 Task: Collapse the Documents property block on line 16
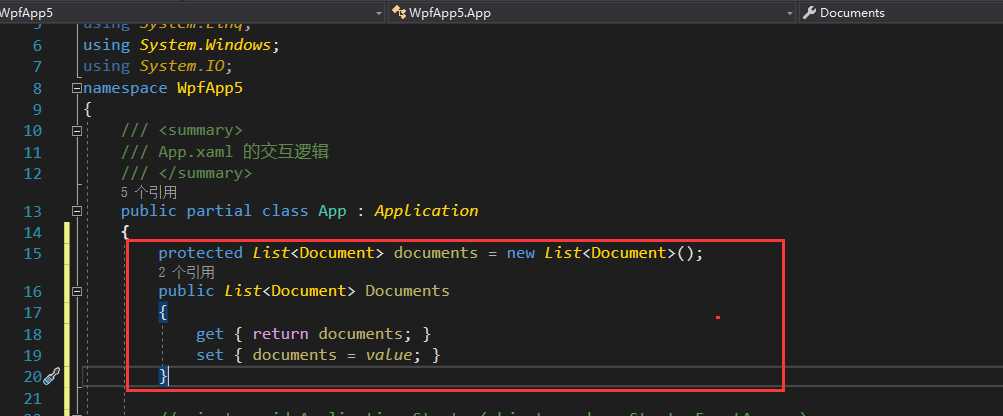(x=77, y=291)
